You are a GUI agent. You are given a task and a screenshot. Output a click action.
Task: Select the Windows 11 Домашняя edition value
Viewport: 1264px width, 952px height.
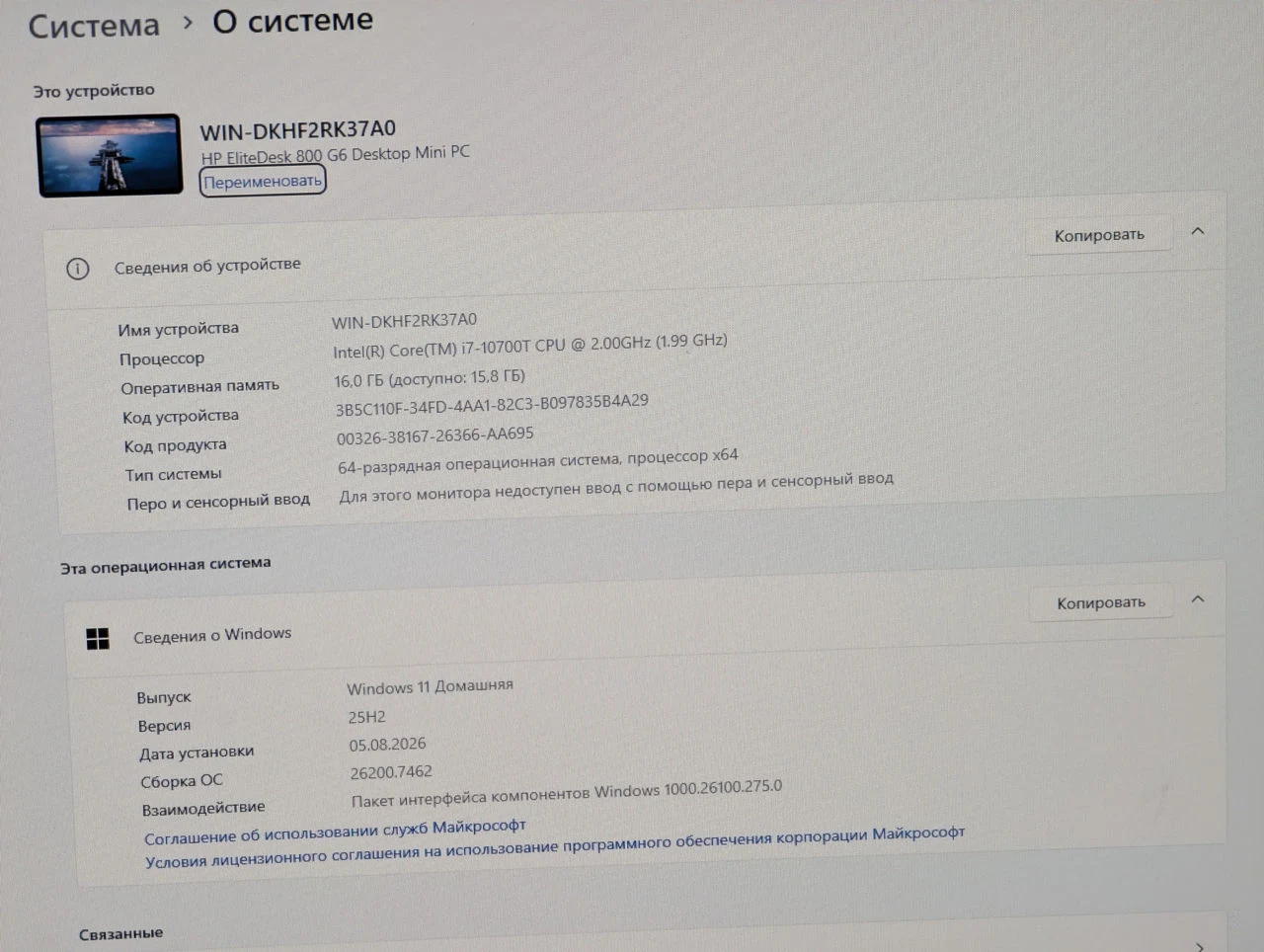430,686
